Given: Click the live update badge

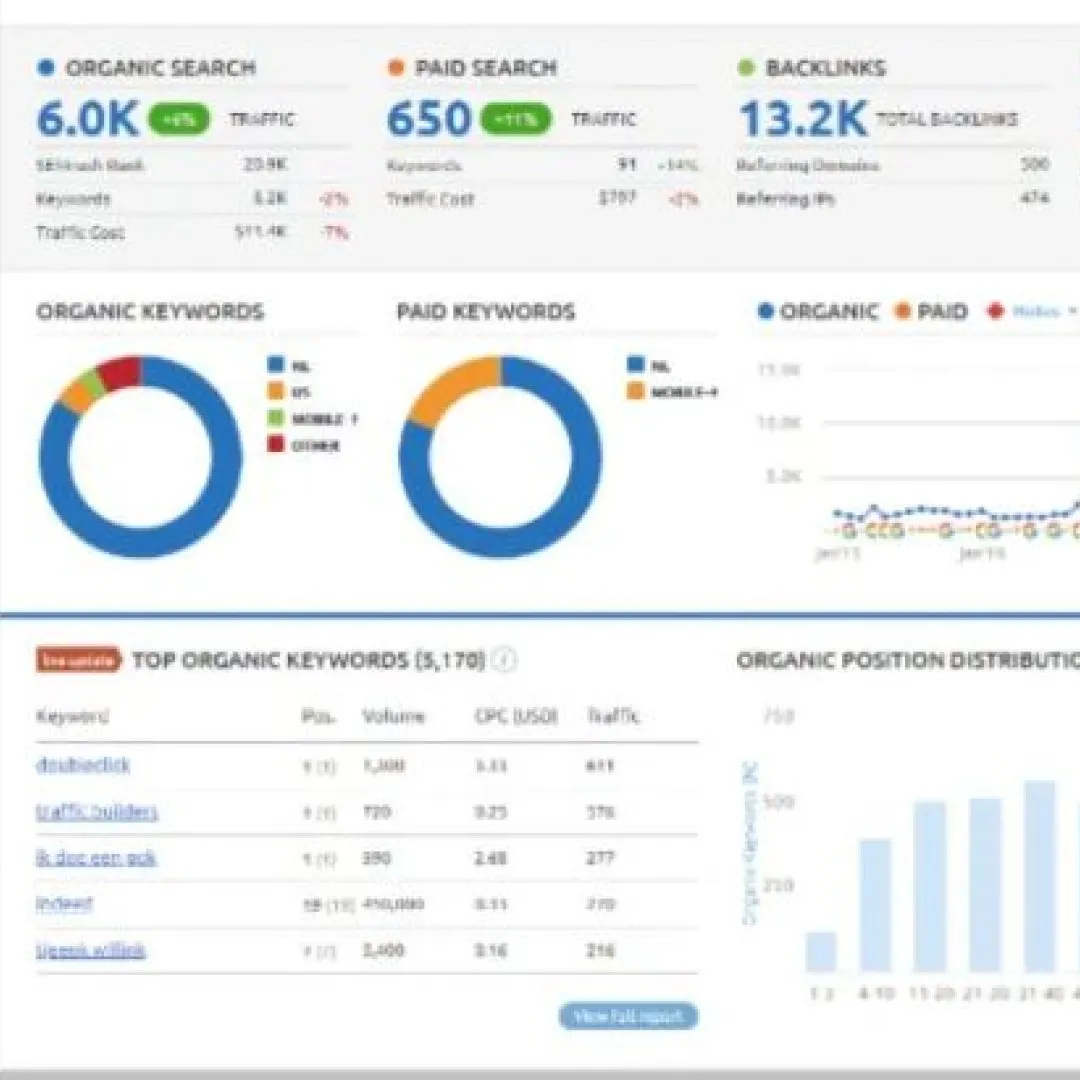Looking at the screenshot, I should click(79, 661).
